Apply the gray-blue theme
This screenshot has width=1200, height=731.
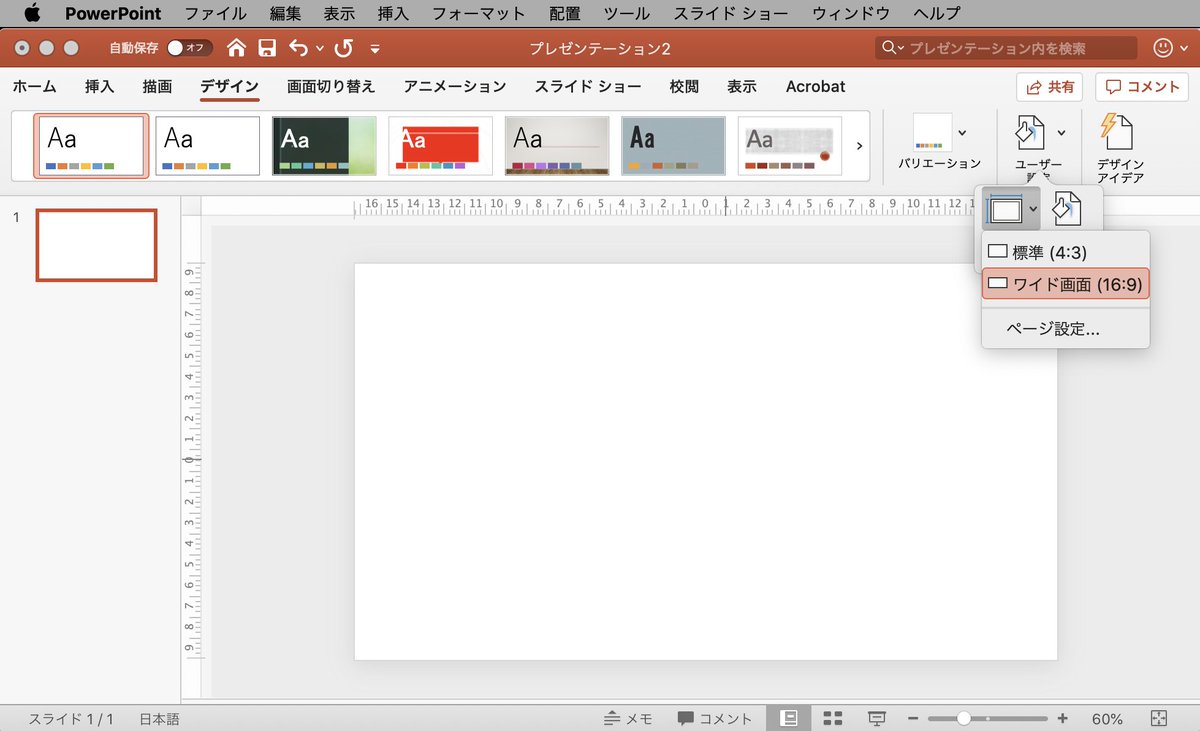673,146
